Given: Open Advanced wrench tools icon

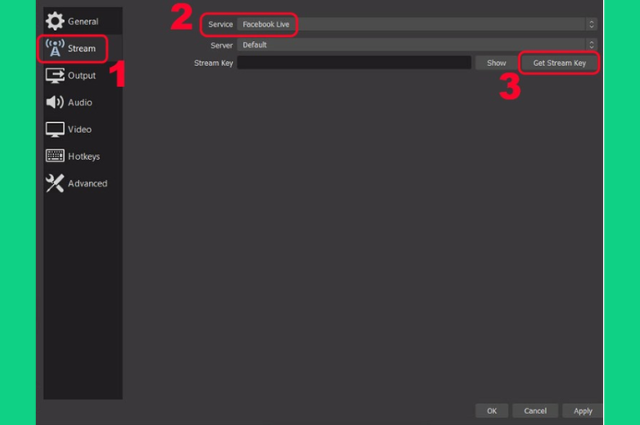Looking at the screenshot, I should click(55, 183).
